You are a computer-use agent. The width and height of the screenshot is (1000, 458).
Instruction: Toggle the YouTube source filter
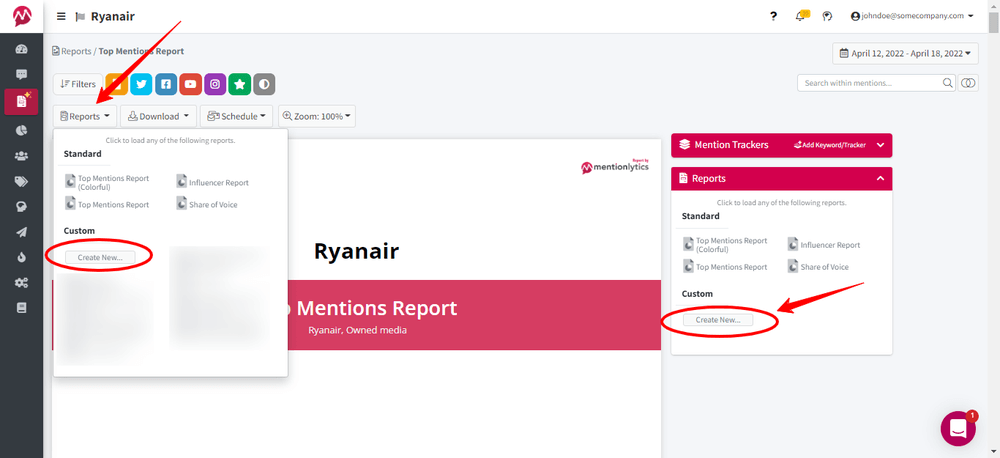190,84
